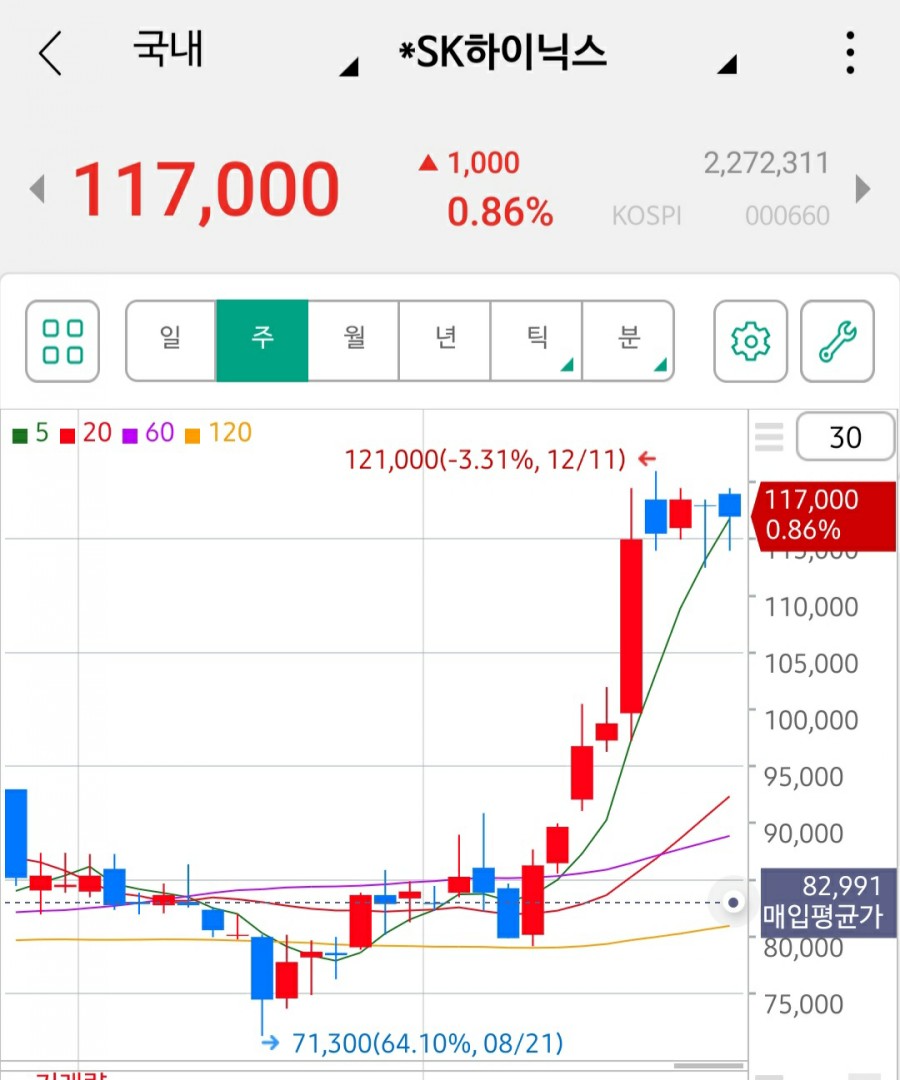
Task: Select the red 20-period moving average legend
Action: 86,433
